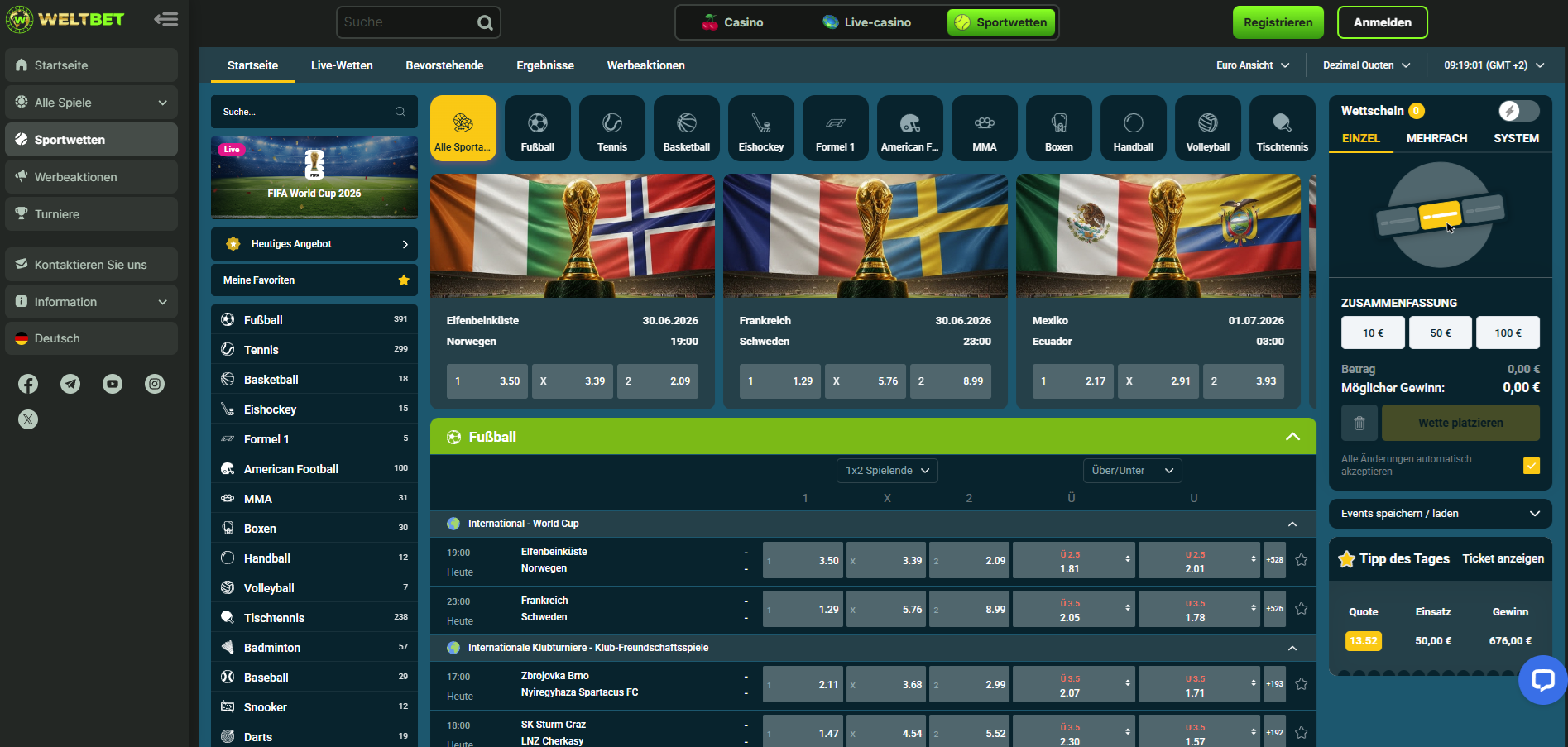Select the Fußball sport tile
The image size is (1568, 747).
[538, 128]
